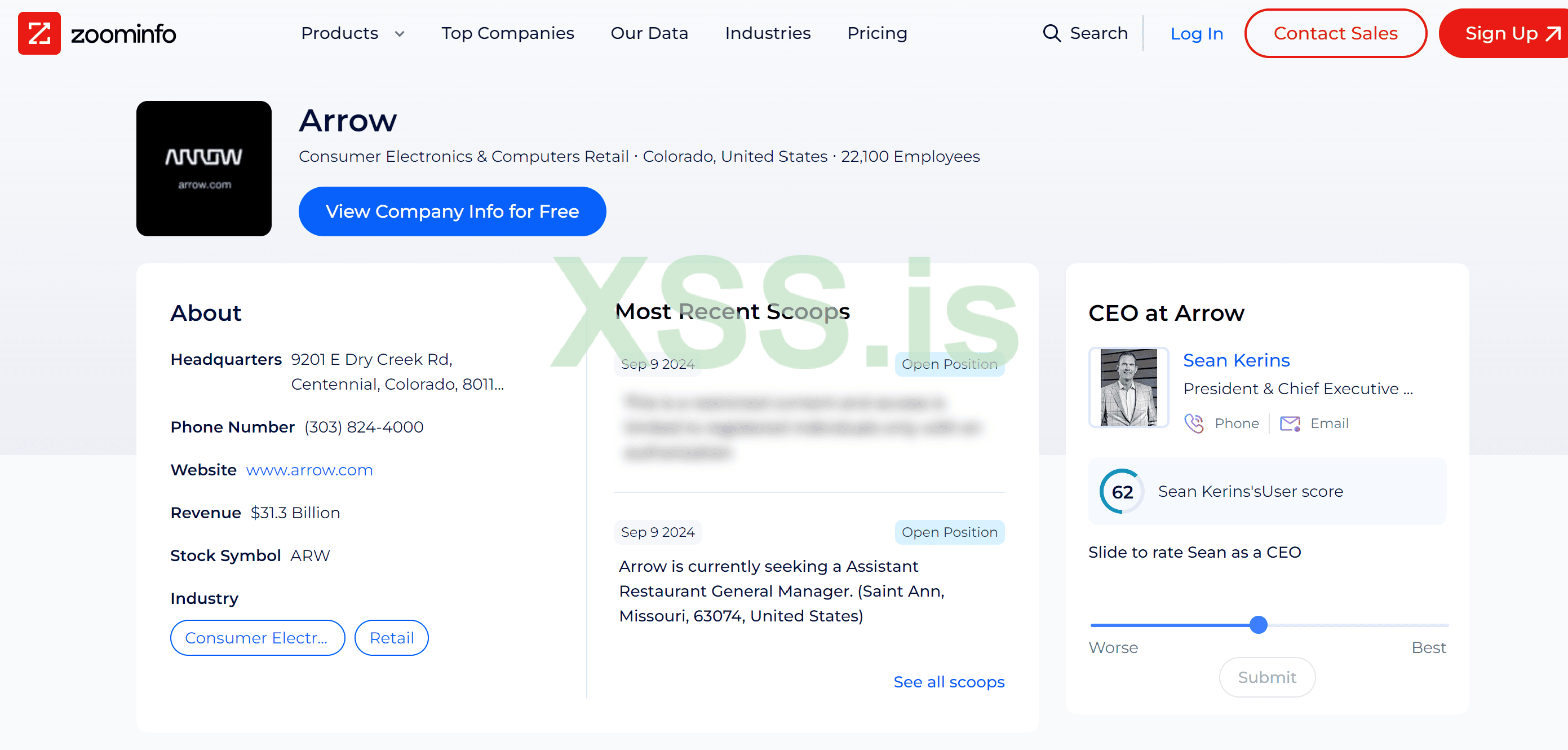This screenshot has height=750, width=1568.
Task: Click the CEO phone icon
Action: [1194, 423]
